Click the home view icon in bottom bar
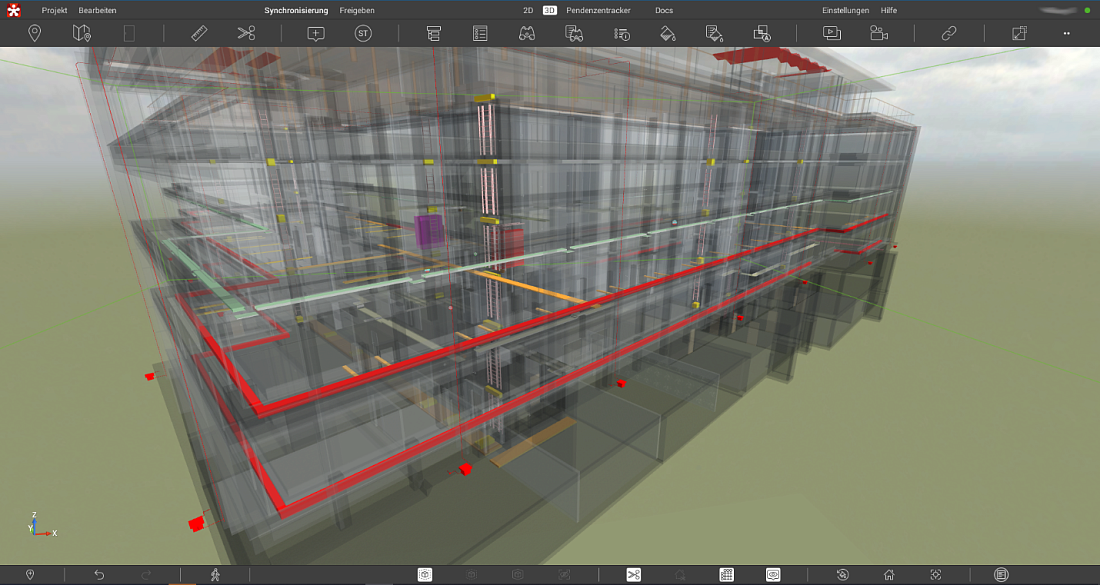This screenshot has width=1100, height=585. 888,575
